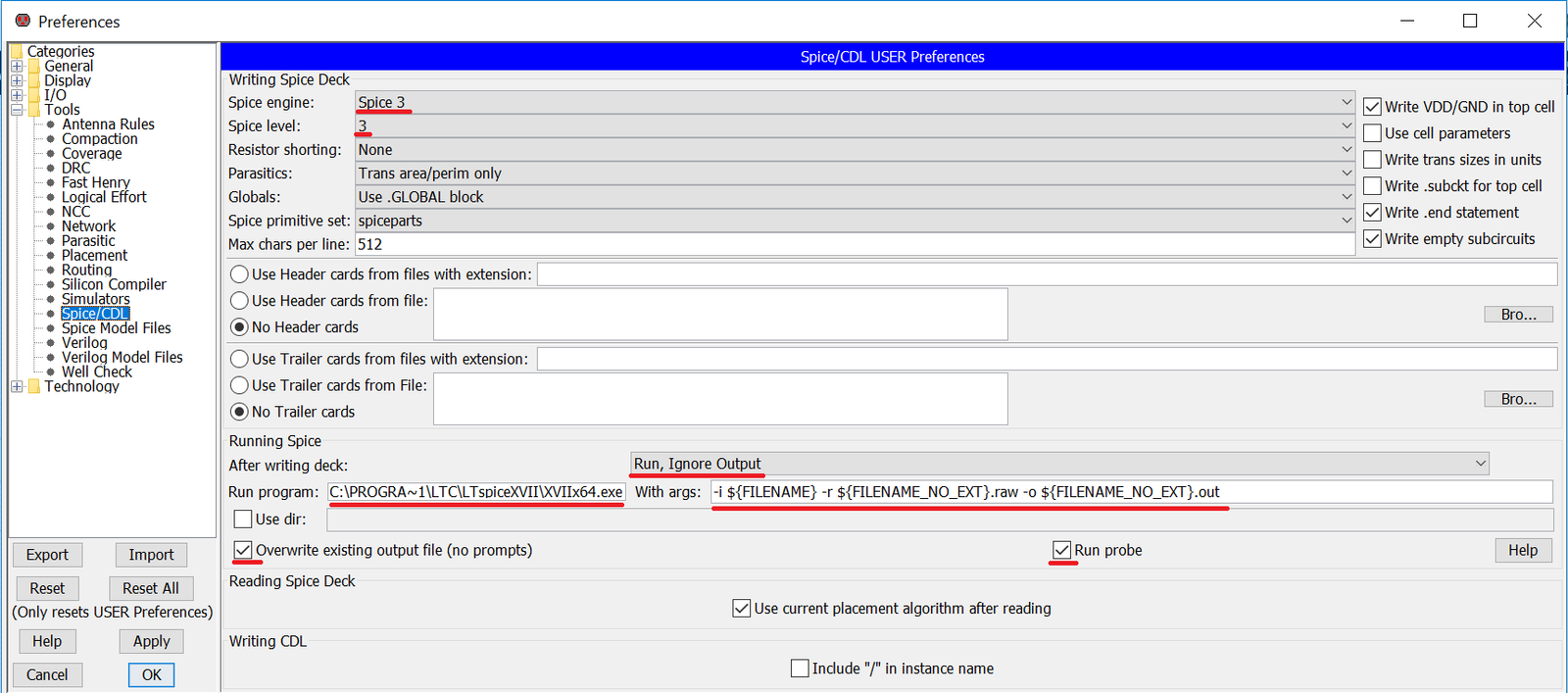The height and width of the screenshot is (693, 1568).
Task: Select Silicon Compiler in the tree
Action: tap(114, 284)
